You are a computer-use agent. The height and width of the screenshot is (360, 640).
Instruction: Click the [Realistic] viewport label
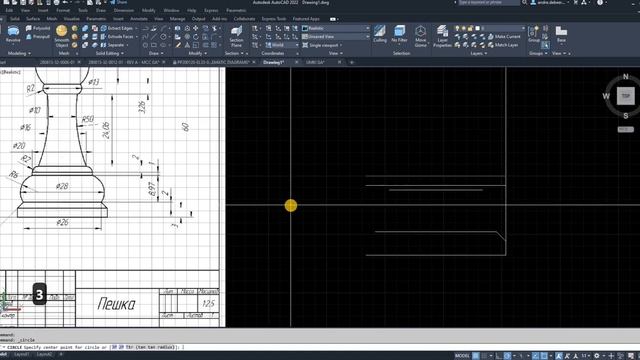[x=11, y=72]
